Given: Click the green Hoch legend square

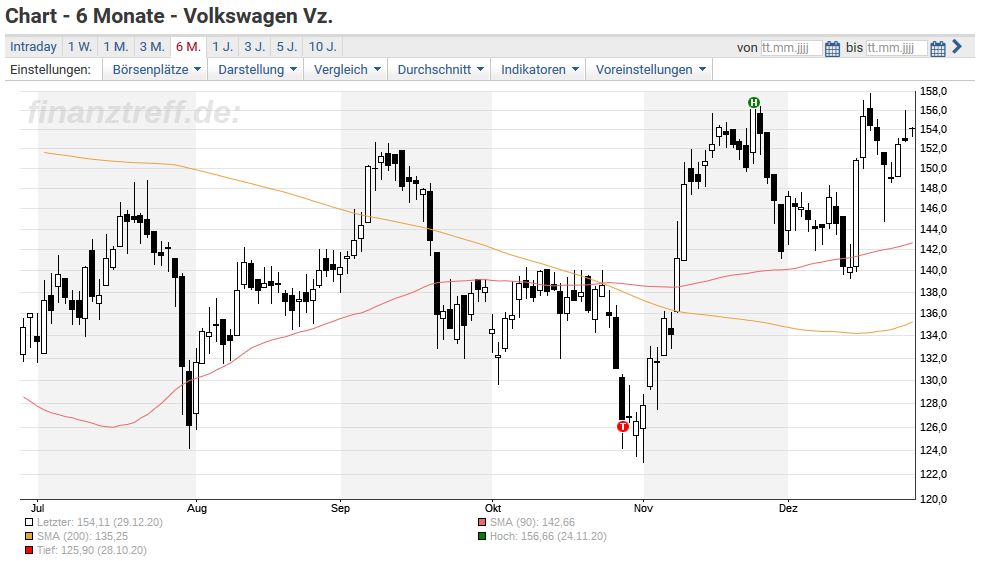Looking at the screenshot, I should pyautogui.click(x=482, y=536).
